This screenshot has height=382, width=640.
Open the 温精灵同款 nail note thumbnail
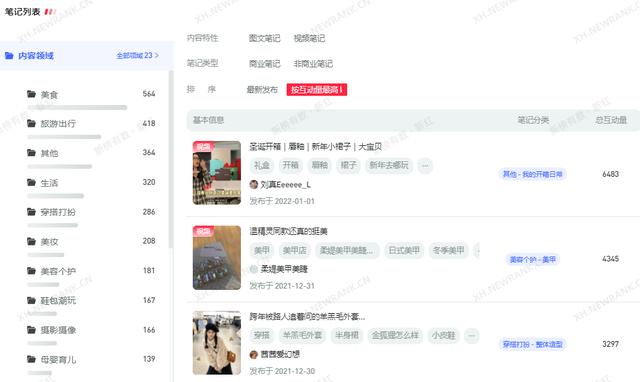click(x=217, y=258)
